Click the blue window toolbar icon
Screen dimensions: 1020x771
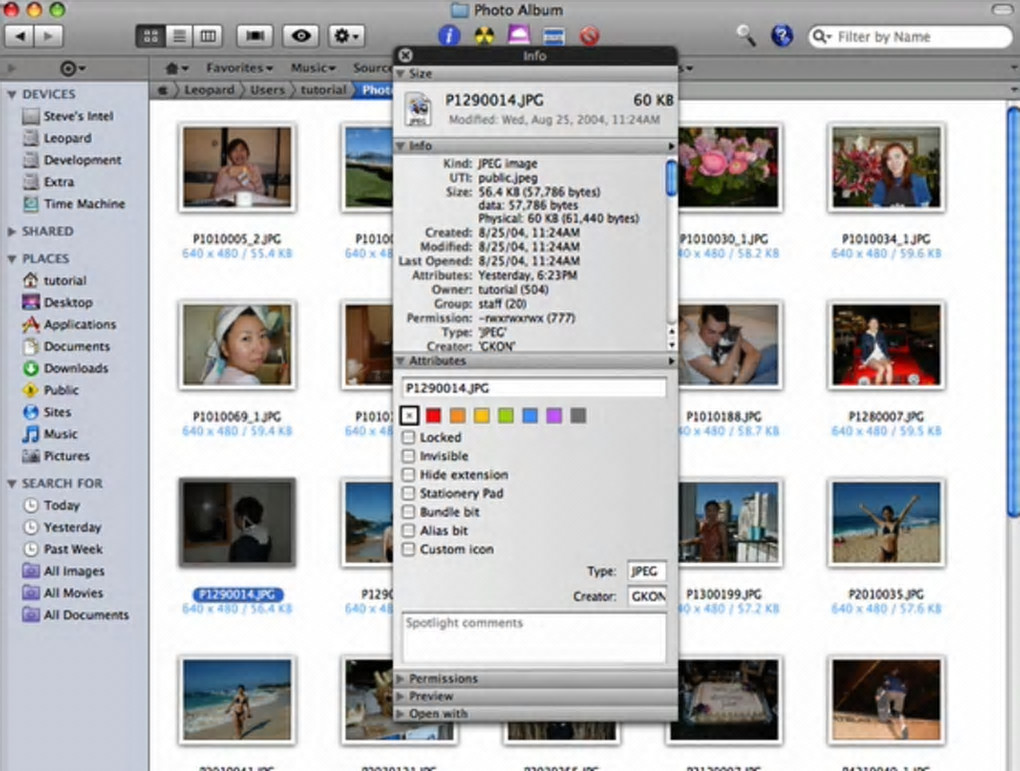[x=554, y=36]
